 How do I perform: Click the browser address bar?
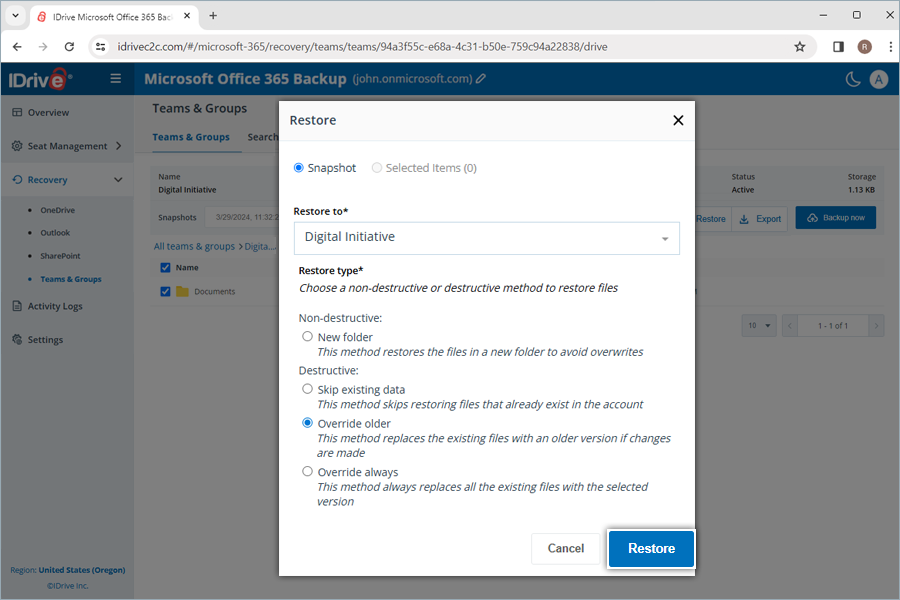400,46
